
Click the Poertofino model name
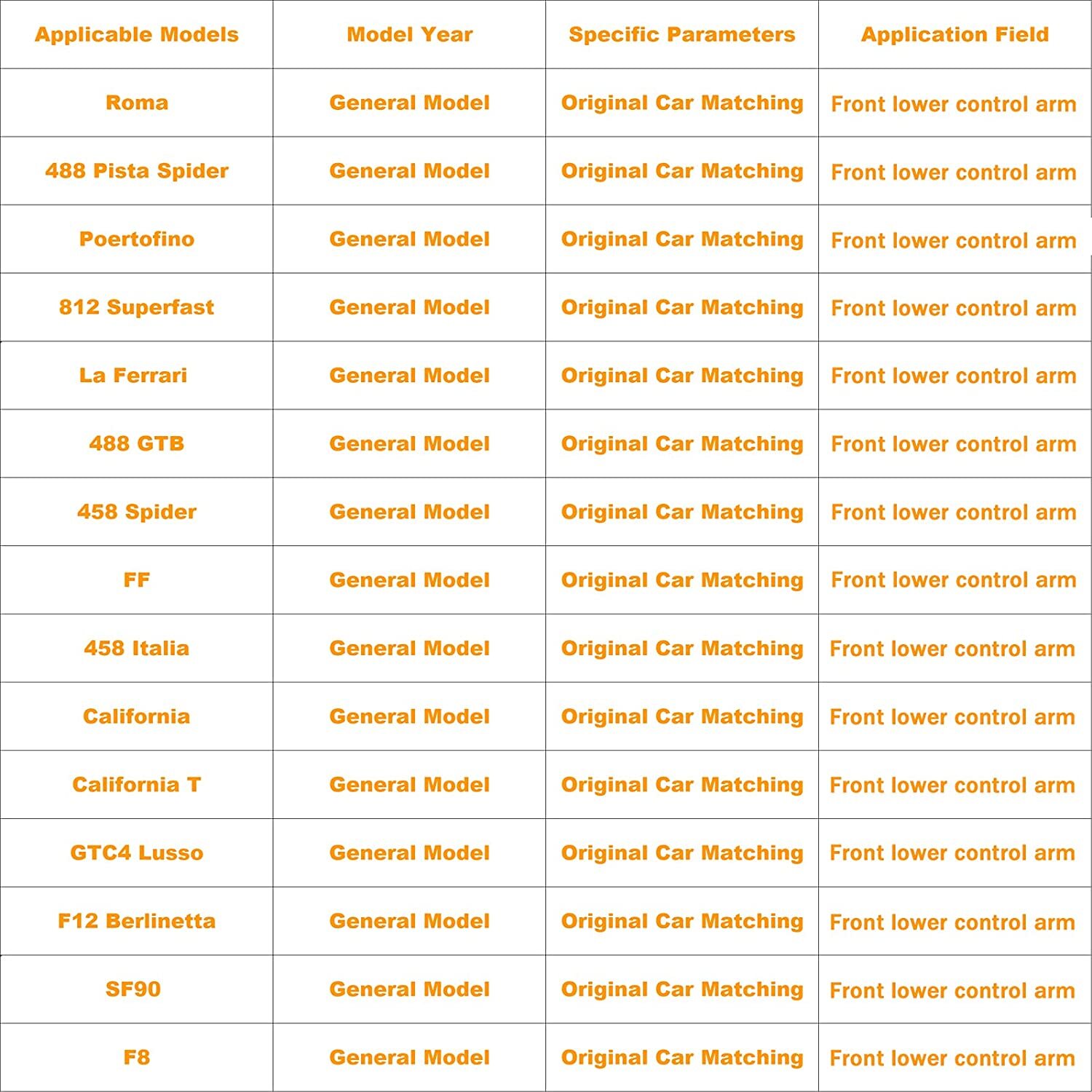137,239
